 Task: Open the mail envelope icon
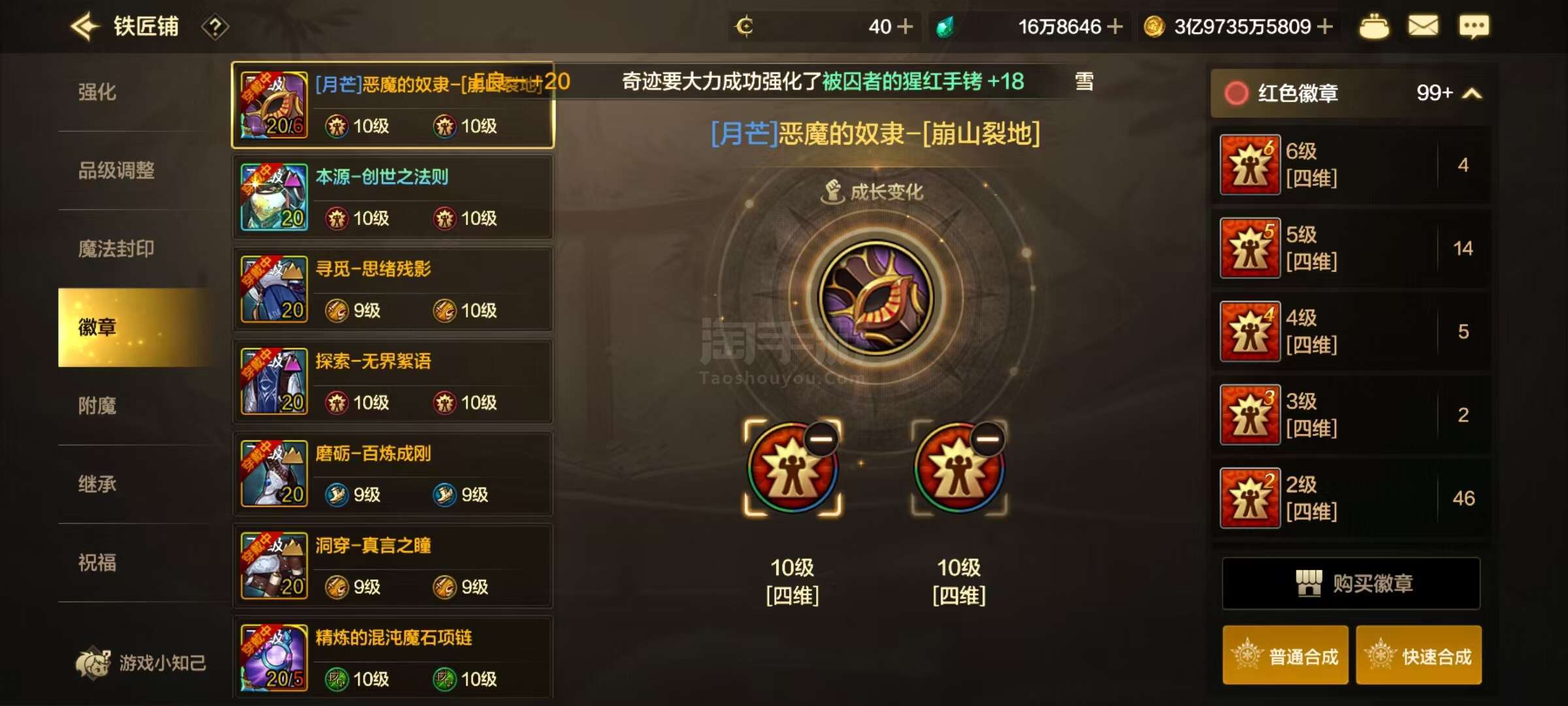click(x=1423, y=26)
